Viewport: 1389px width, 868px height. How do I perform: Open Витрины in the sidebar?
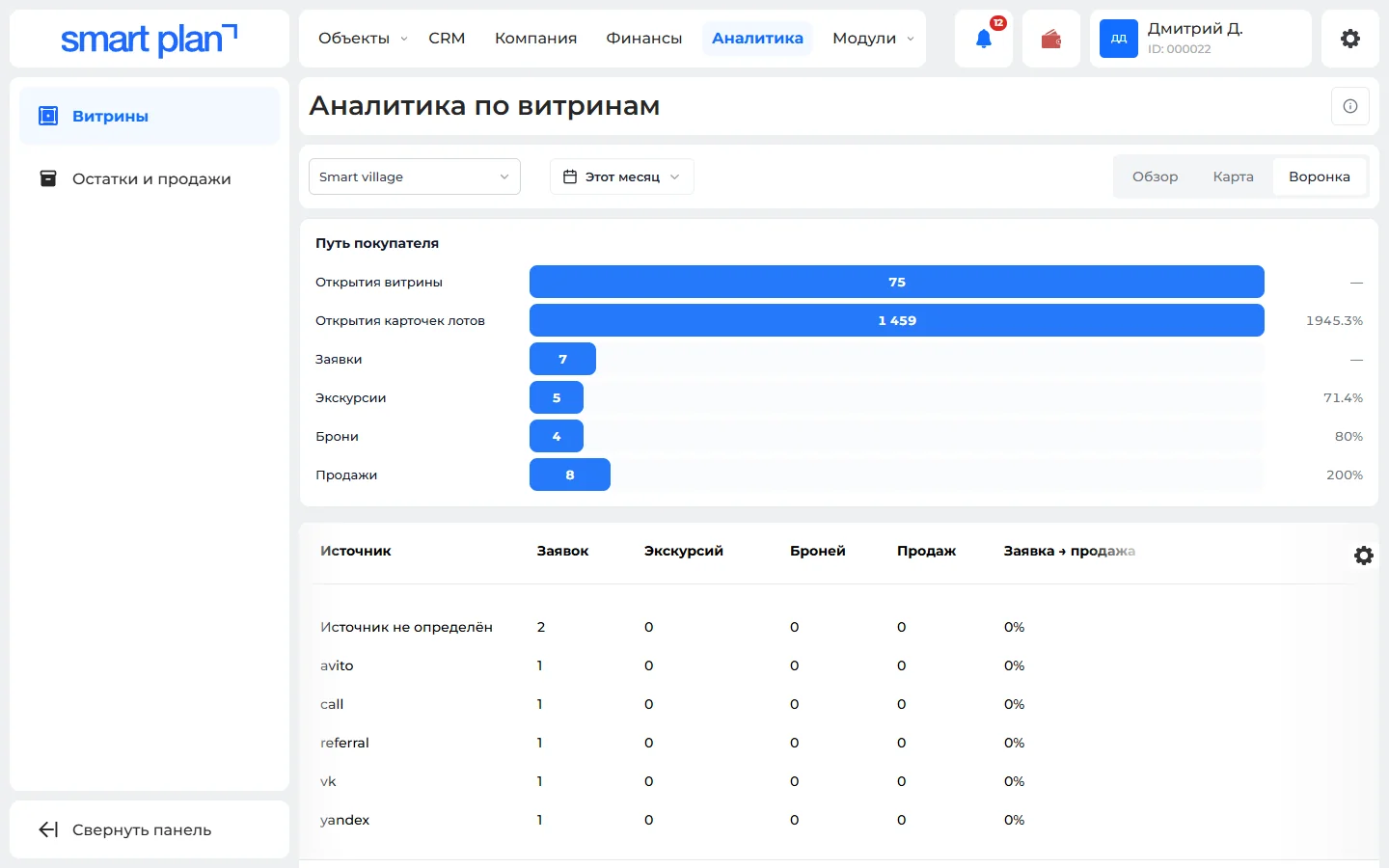click(x=150, y=116)
